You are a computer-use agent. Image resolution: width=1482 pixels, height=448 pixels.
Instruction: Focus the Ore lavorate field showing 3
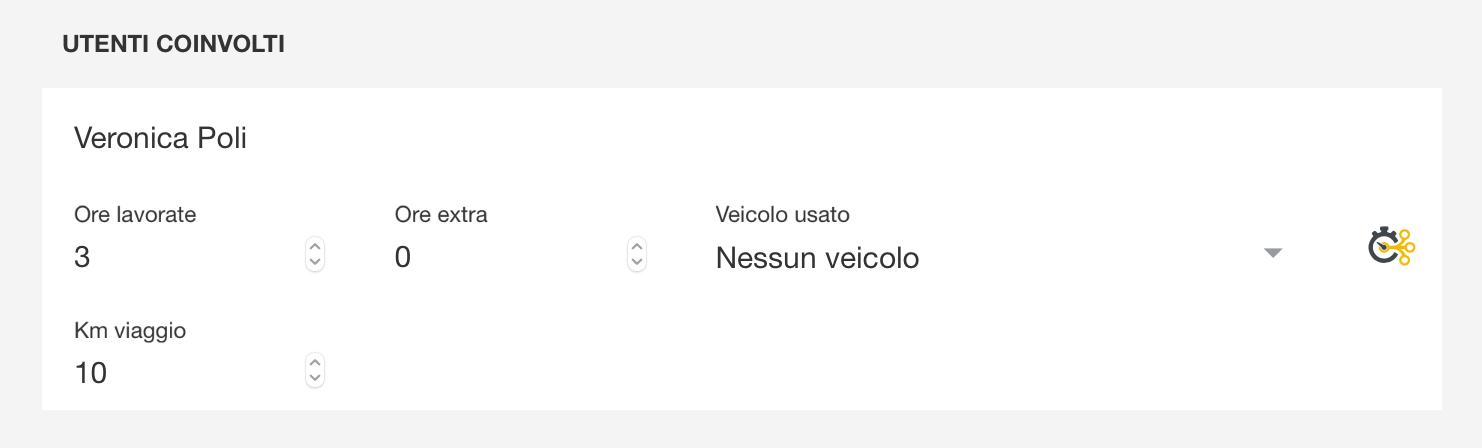188,258
